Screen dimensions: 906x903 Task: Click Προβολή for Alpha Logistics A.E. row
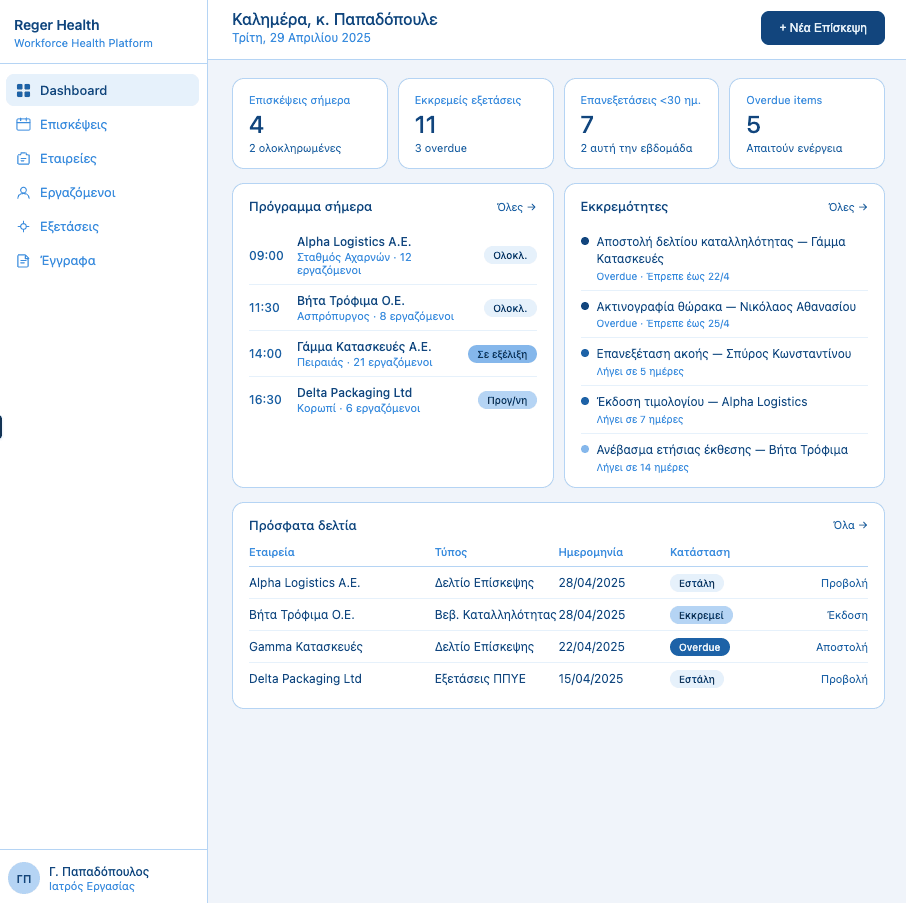843,583
